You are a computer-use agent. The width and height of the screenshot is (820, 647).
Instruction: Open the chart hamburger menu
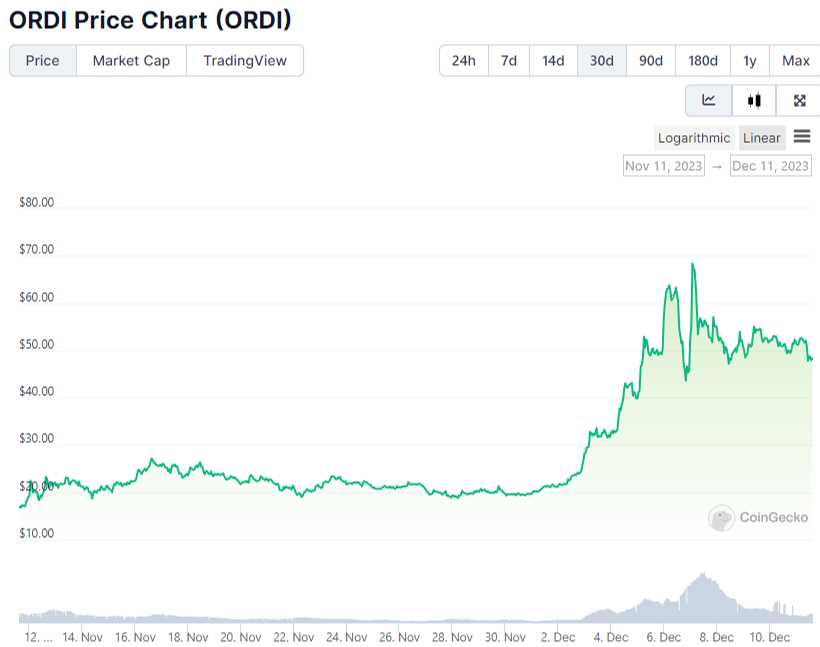802,137
